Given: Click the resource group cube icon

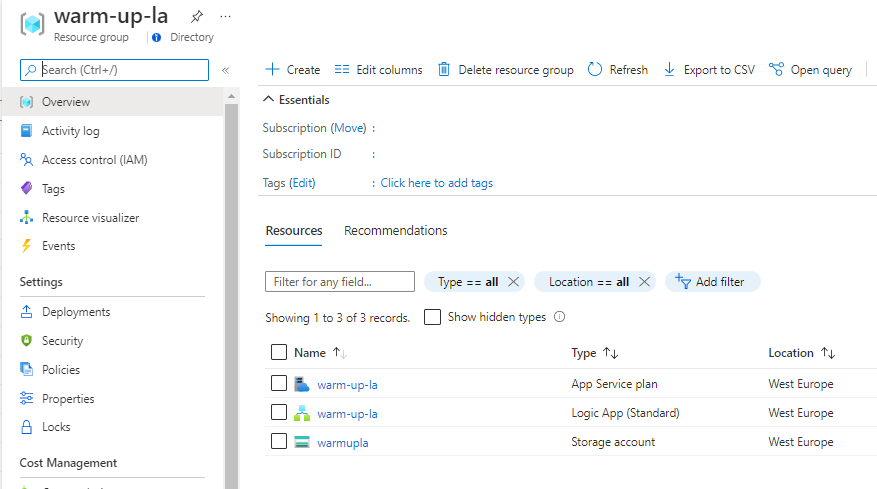Looking at the screenshot, I should pyautogui.click(x=32, y=24).
